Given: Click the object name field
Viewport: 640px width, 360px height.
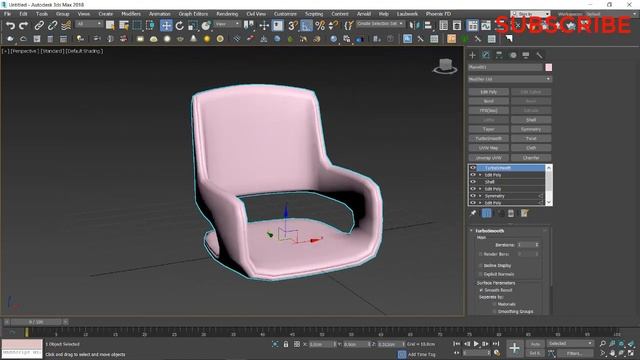Looking at the screenshot, I should point(505,67).
